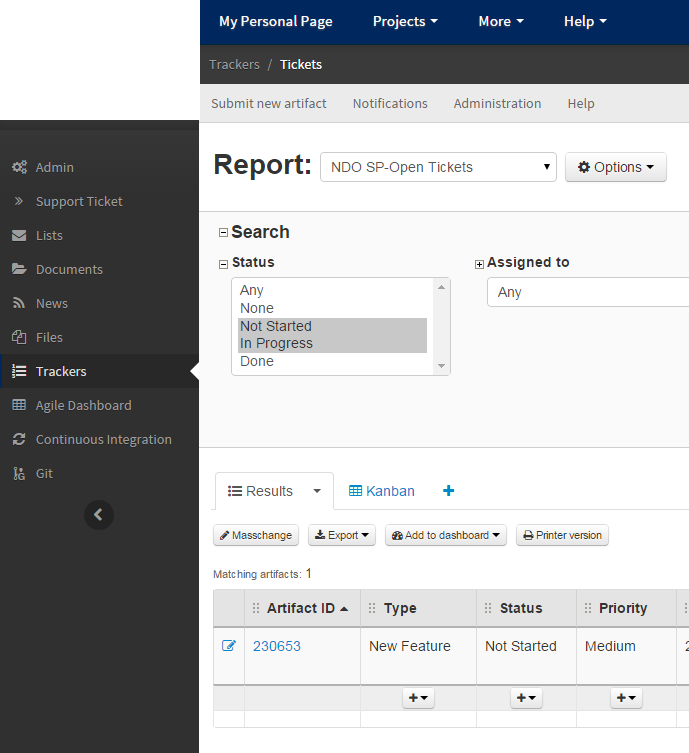Open the Export dropdown
This screenshot has height=753, width=689.
coord(341,535)
